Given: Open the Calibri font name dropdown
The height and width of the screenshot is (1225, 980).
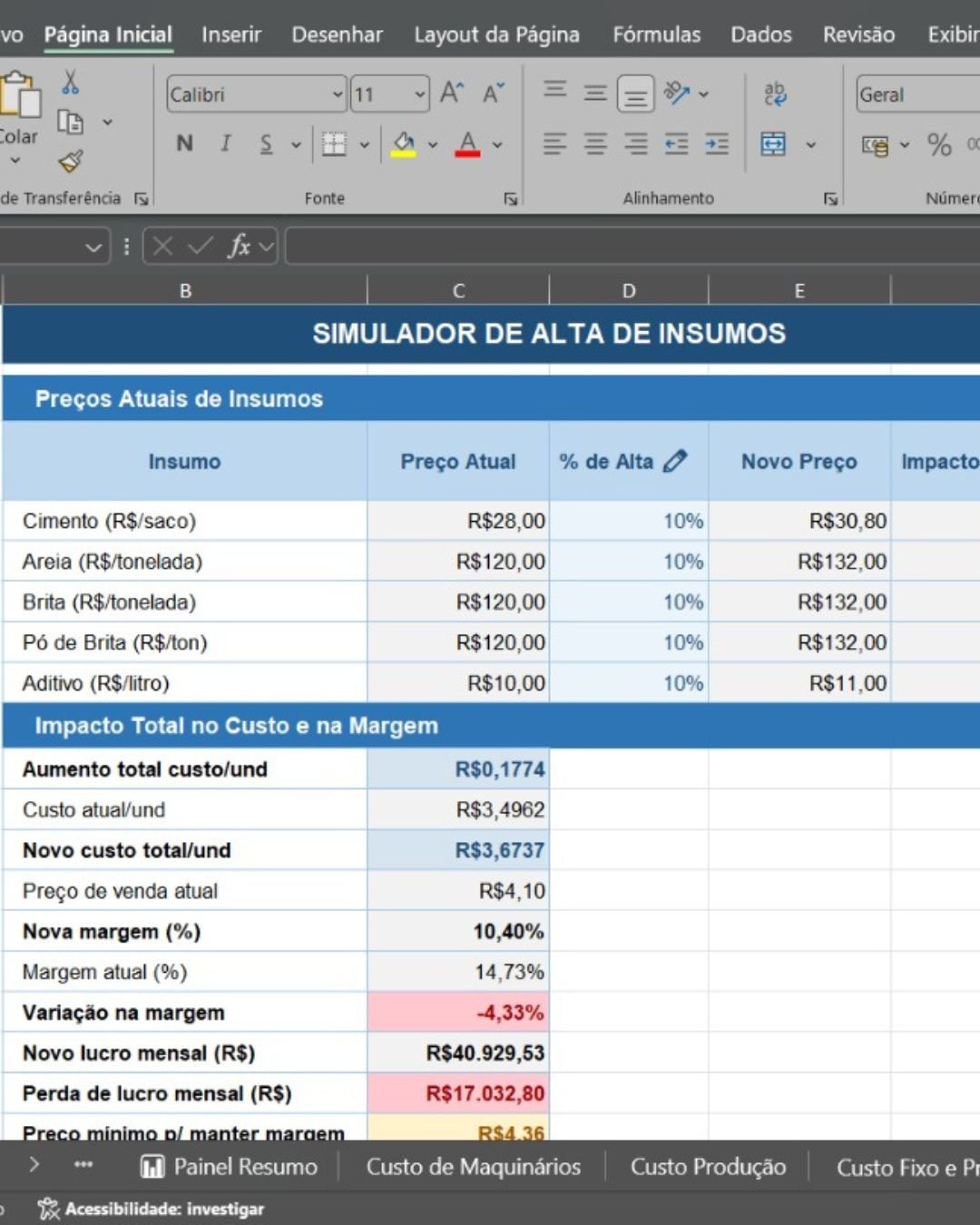Looking at the screenshot, I should click(x=337, y=94).
